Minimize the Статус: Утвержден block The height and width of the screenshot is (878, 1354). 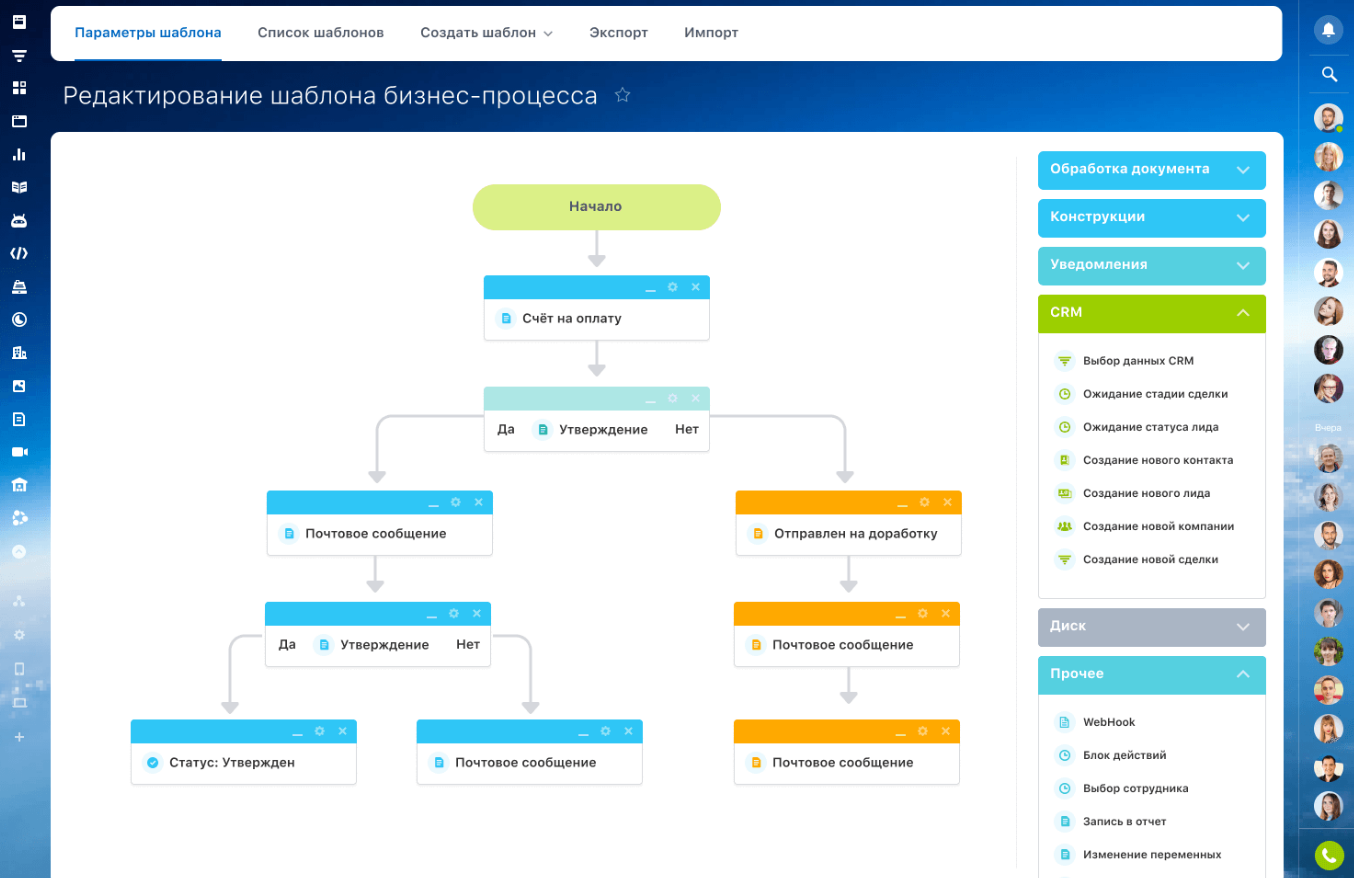pos(297,732)
